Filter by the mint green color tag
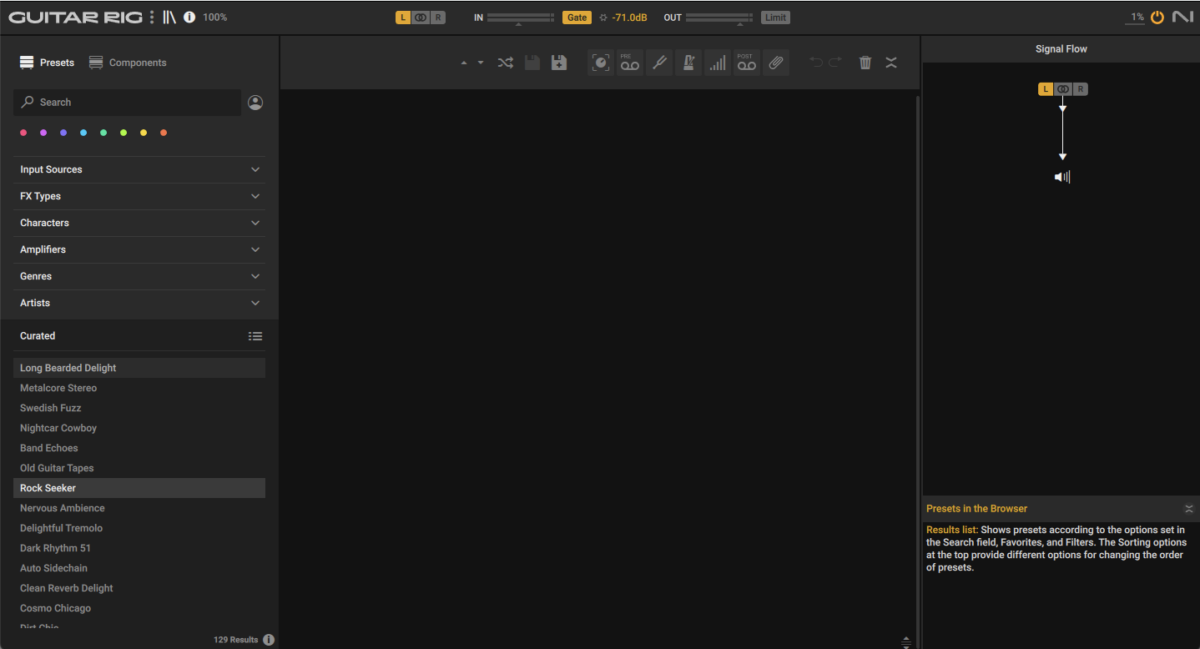The image size is (1200, 649). (103, 133)
